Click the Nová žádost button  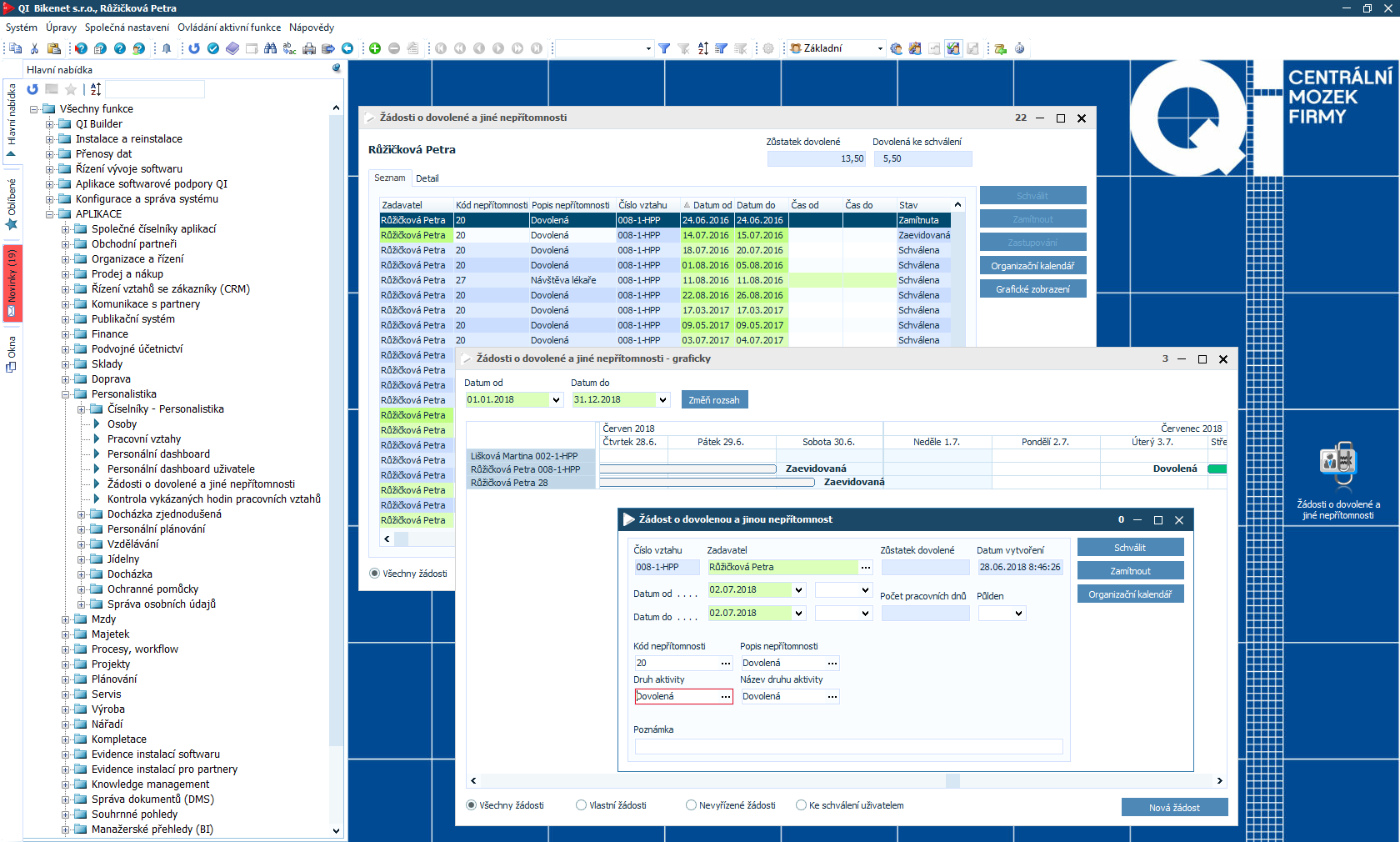click(x=1174, y=807)
